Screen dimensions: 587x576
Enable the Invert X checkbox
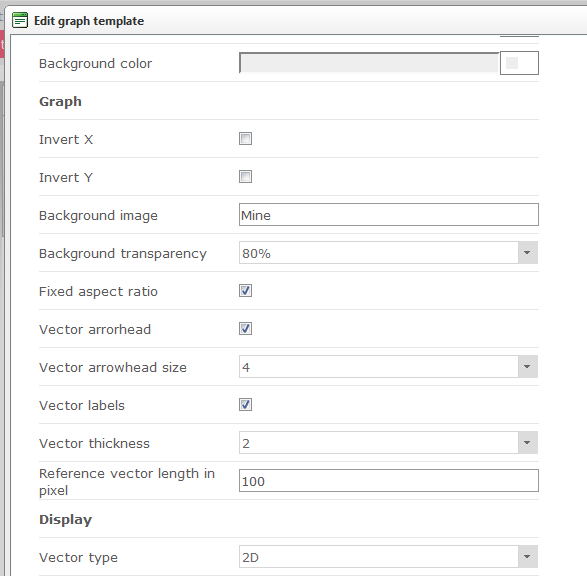[x=245, y=139]
